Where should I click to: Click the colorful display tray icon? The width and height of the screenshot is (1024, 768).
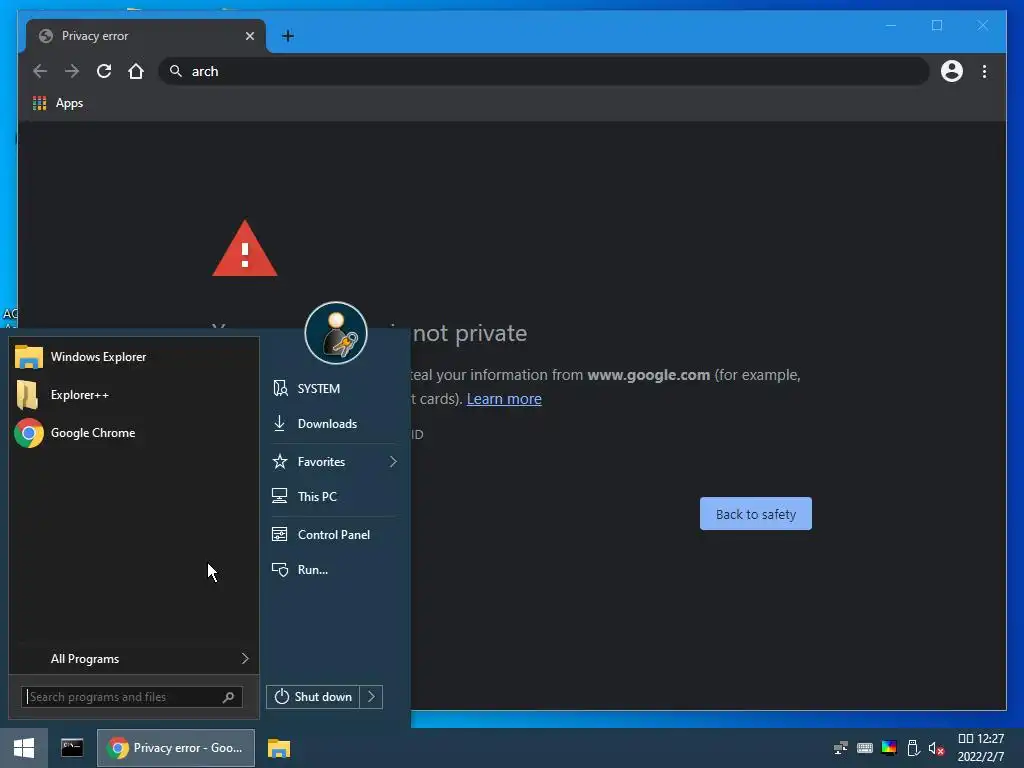(889, 748)
